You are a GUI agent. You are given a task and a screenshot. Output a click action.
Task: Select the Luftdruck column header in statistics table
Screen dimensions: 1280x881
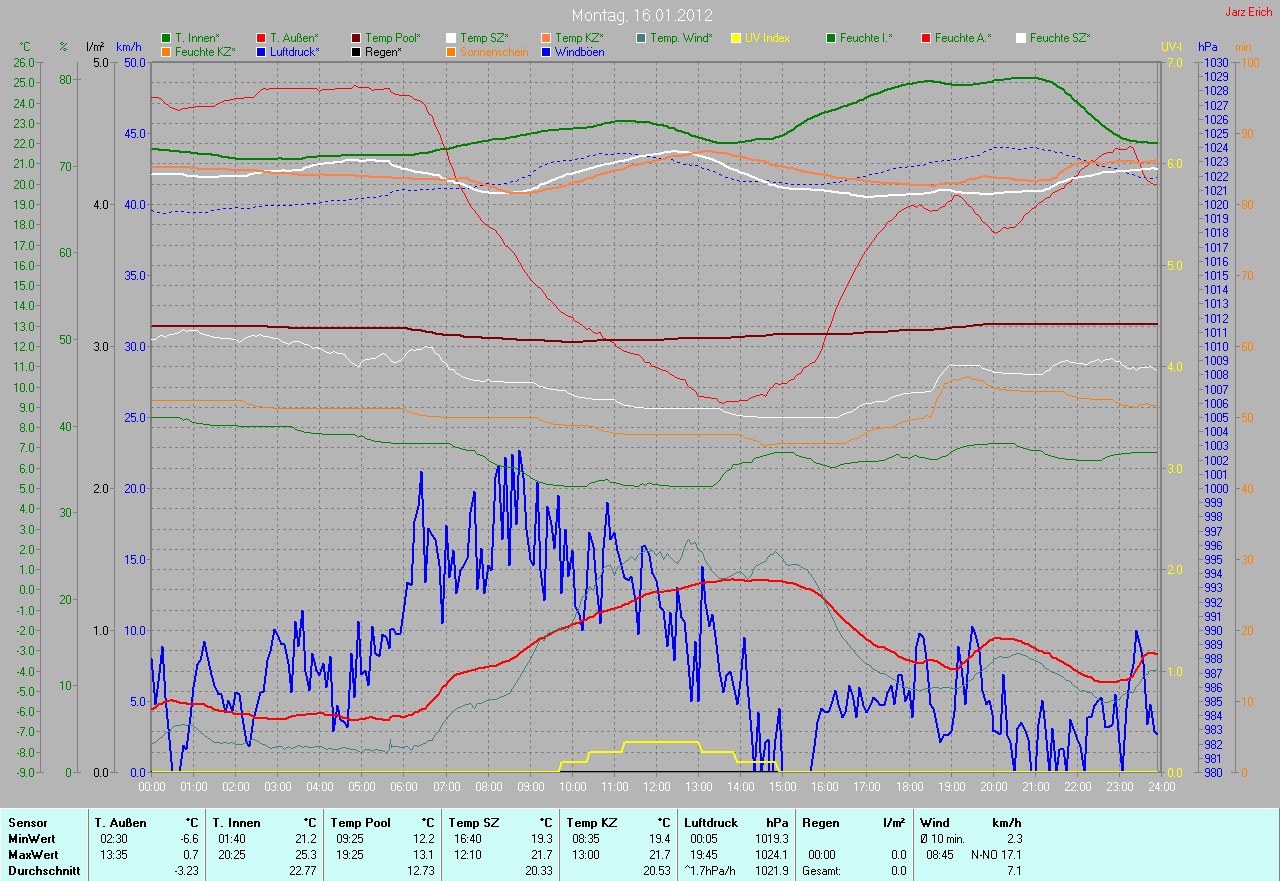[x=709, y=823]
